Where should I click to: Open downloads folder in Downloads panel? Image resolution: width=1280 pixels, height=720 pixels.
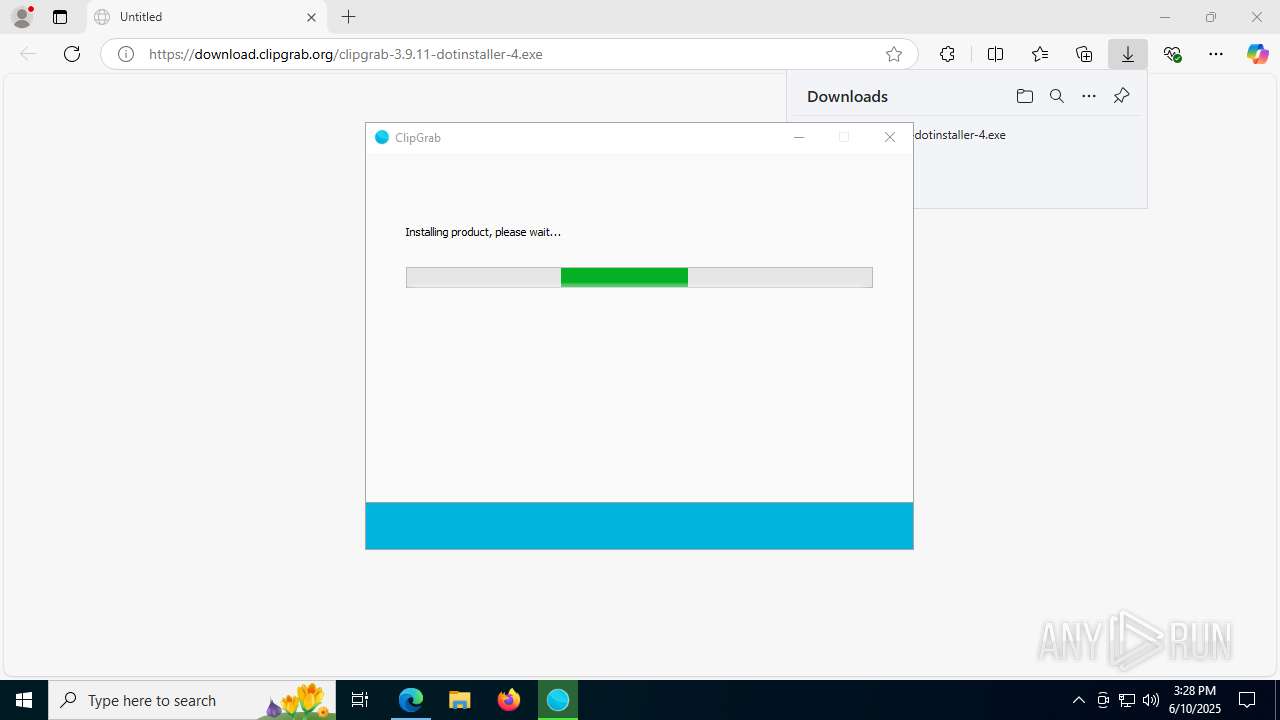click(x=1024, y=96)
